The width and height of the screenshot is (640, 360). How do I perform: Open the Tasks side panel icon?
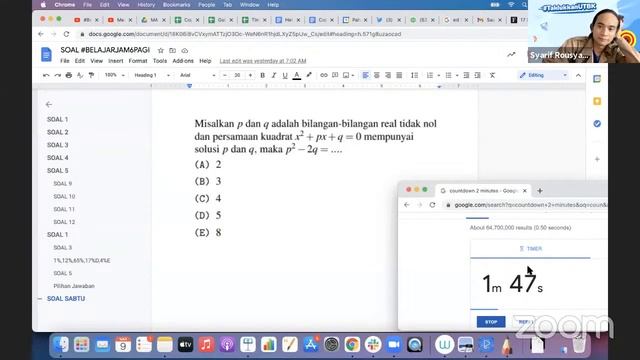[597, 124]
